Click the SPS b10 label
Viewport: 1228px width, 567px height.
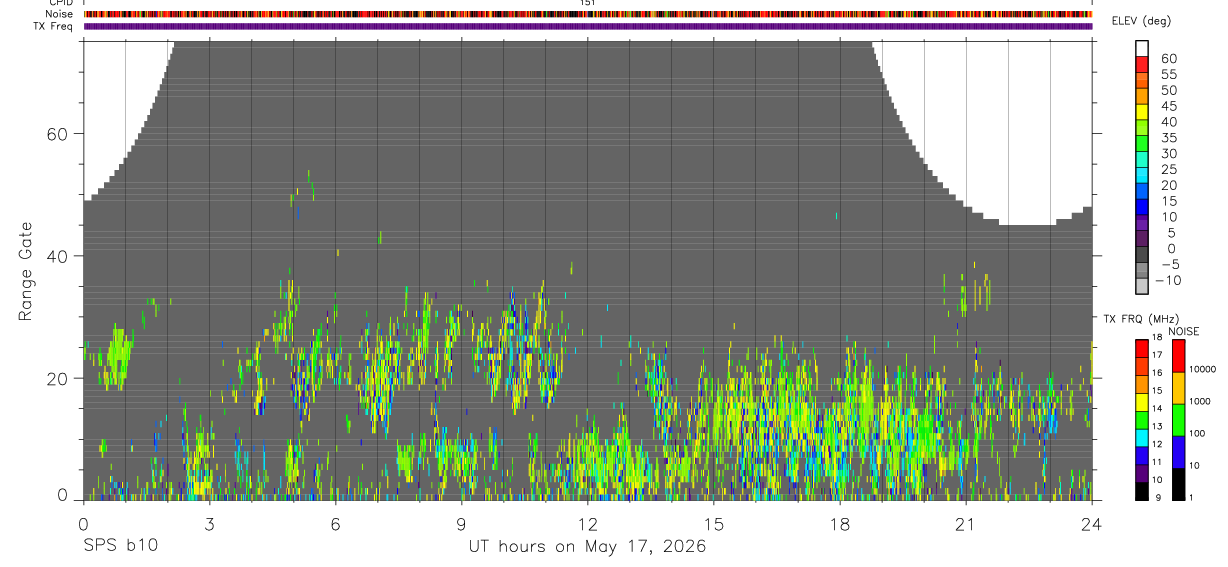(121, 547)
